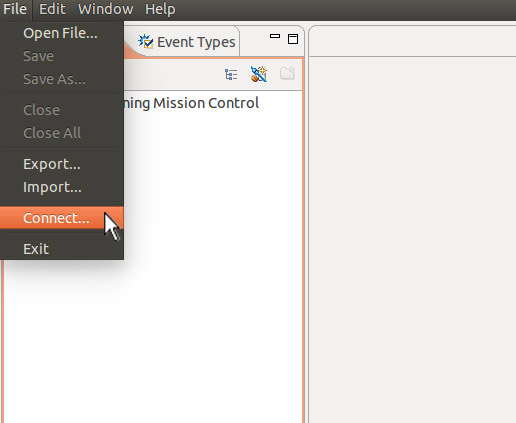Open the Help menu

160,9
